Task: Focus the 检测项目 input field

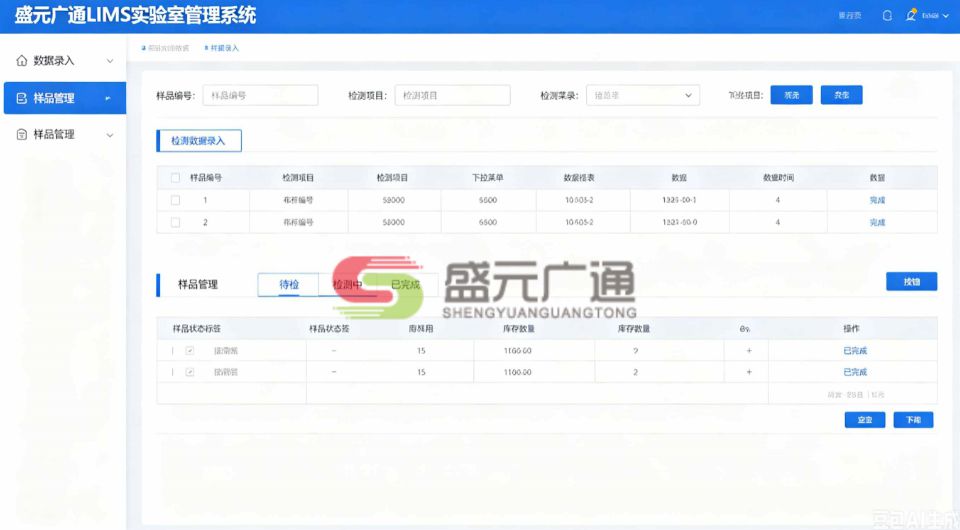Action: [452, 95]
